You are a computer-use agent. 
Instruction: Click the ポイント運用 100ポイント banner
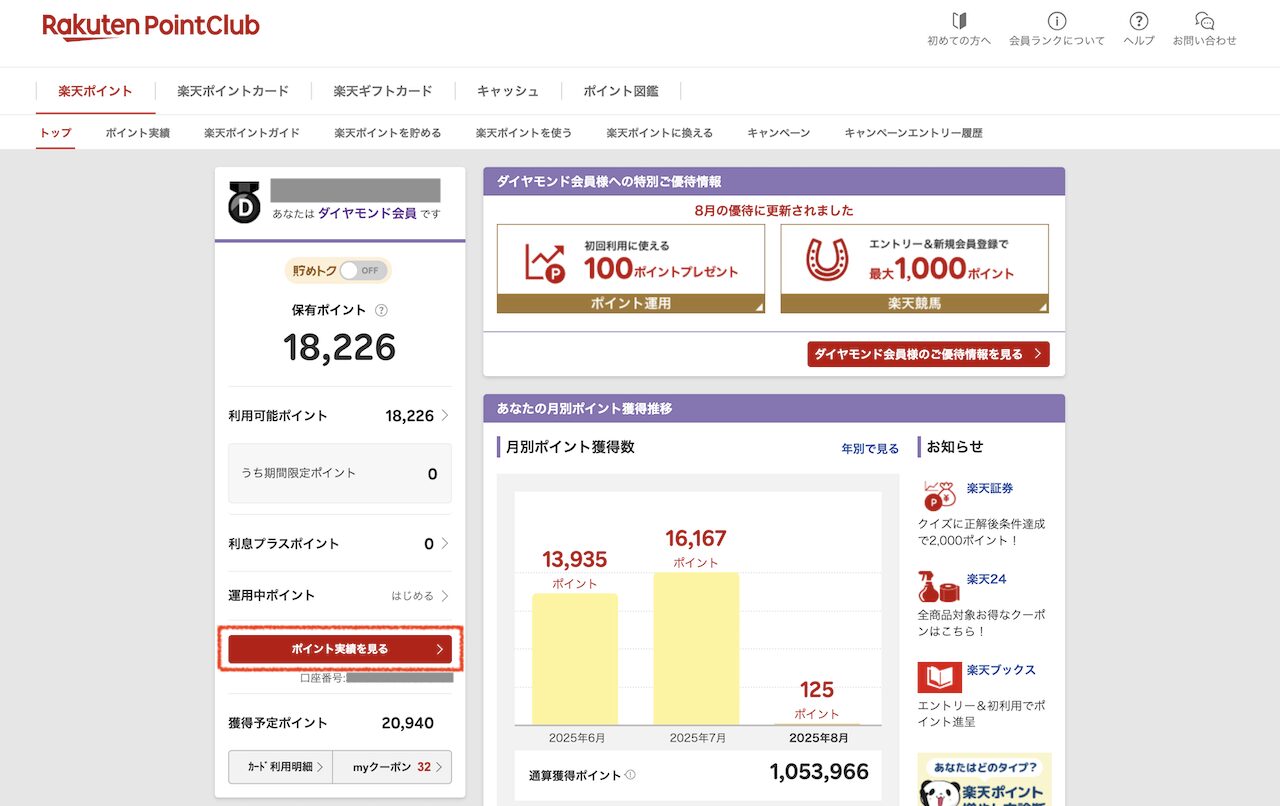click(x=631, y=268)
